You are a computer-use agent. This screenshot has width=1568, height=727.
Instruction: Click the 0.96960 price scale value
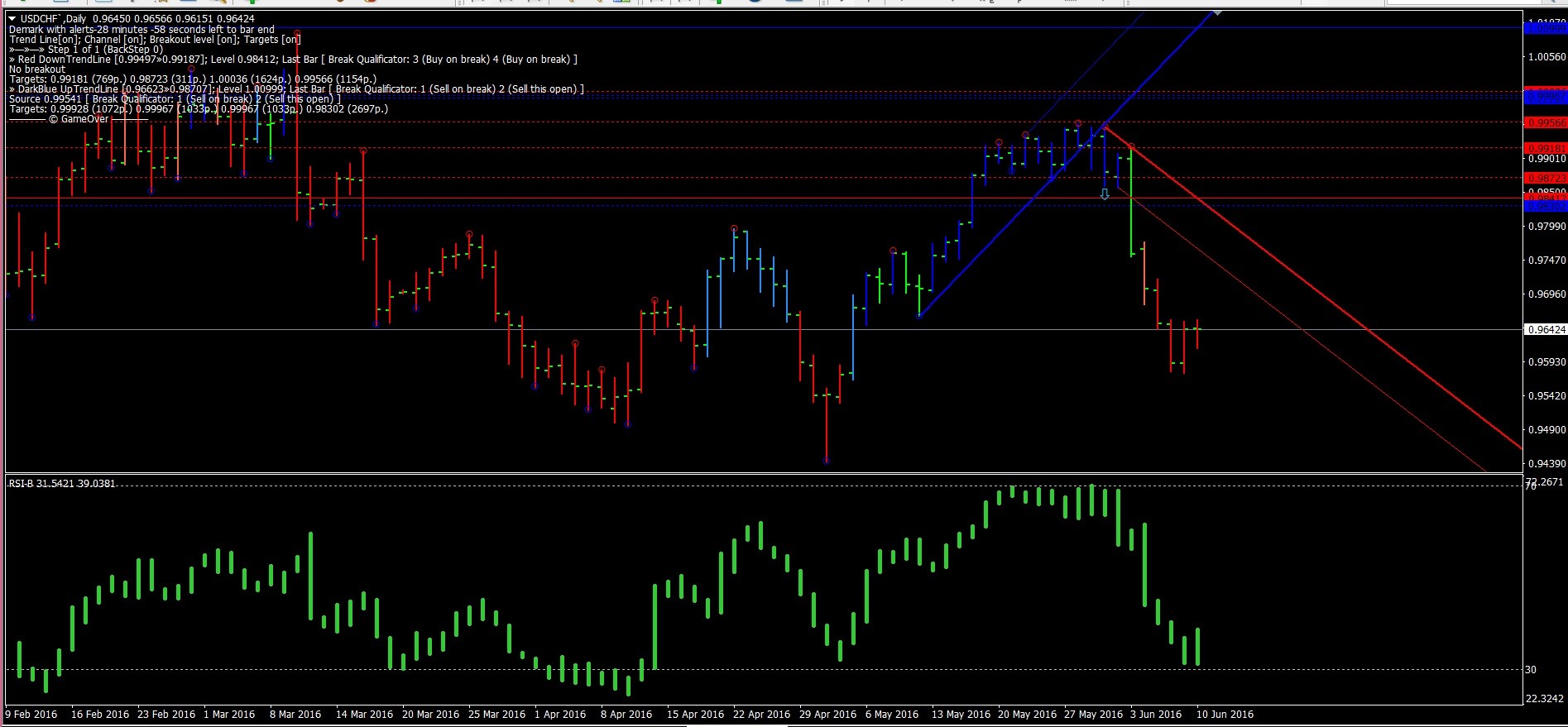point(1546,294)
